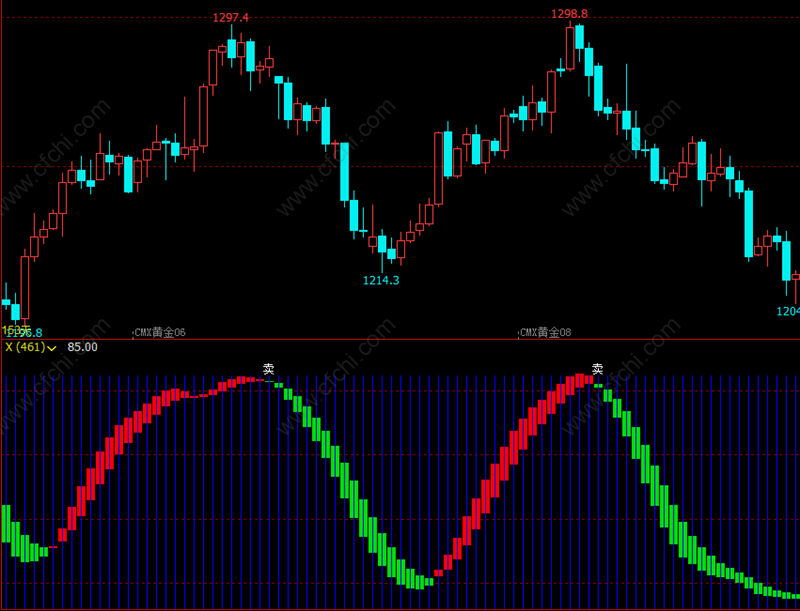Viewport: 800px width, 611px height.
Task: Click the 1297.4 high price label
Action: pos(231,18)
